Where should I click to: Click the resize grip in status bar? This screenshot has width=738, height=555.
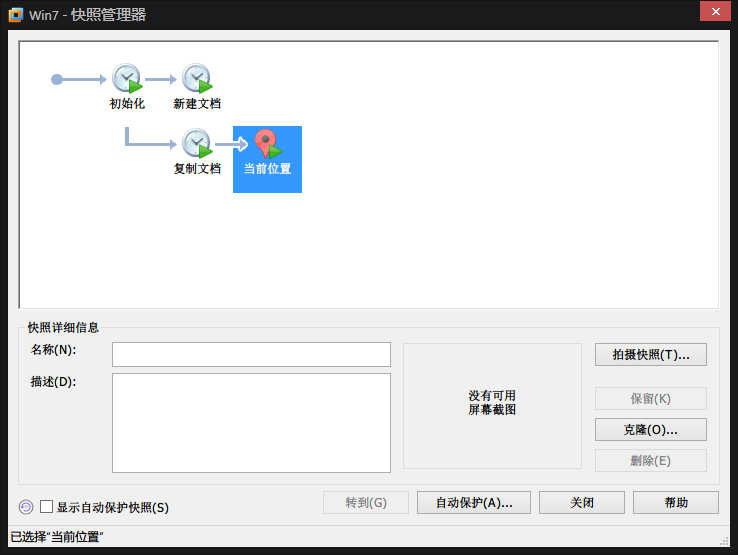coord(724,541)
